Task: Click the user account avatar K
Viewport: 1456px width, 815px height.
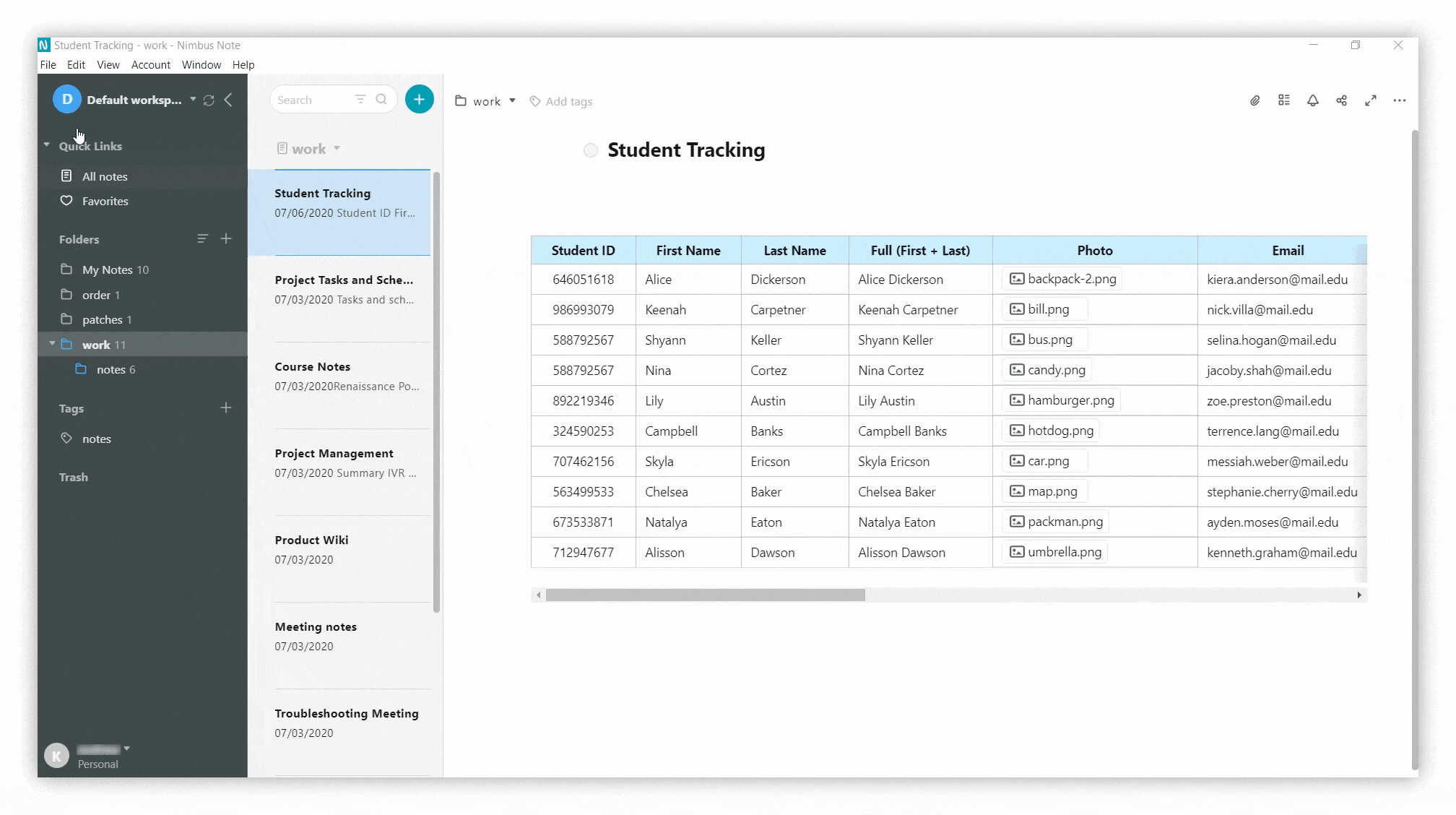Action: [56, 756]
